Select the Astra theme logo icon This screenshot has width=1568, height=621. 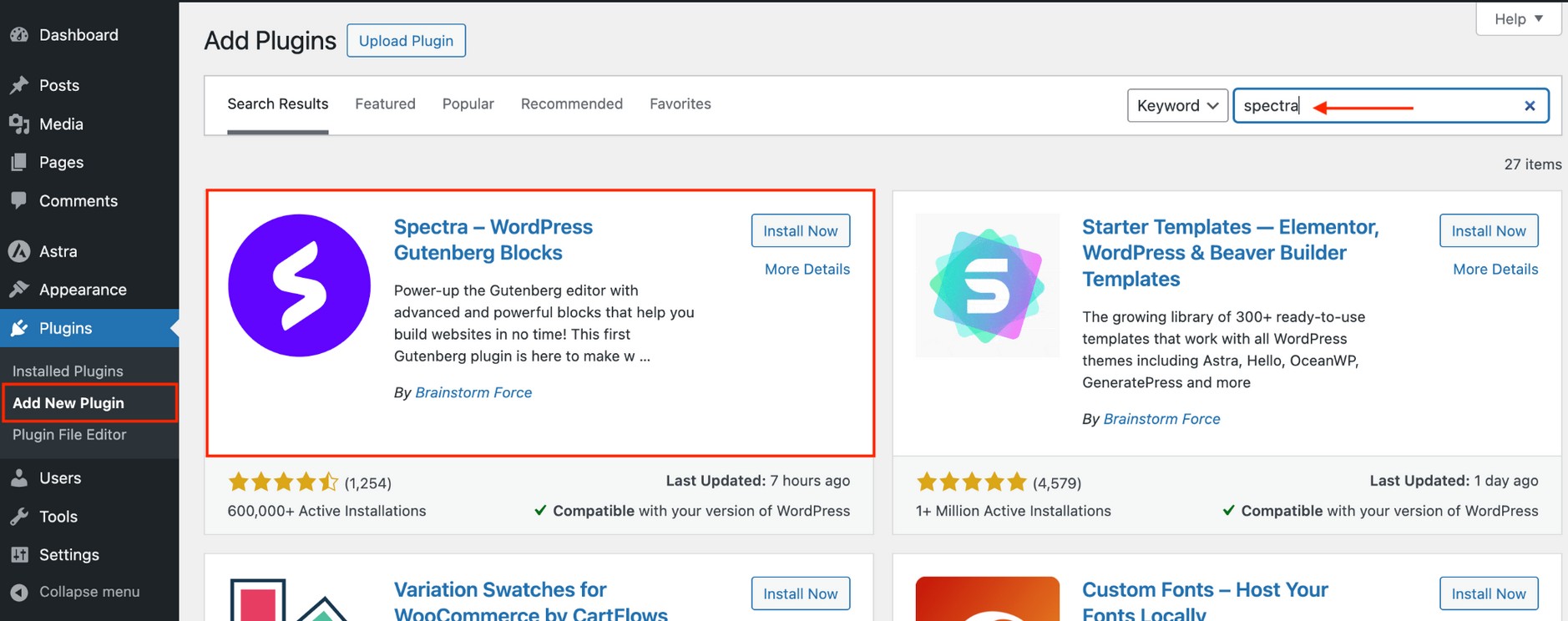pyautogui.click(x=19, y=251)
